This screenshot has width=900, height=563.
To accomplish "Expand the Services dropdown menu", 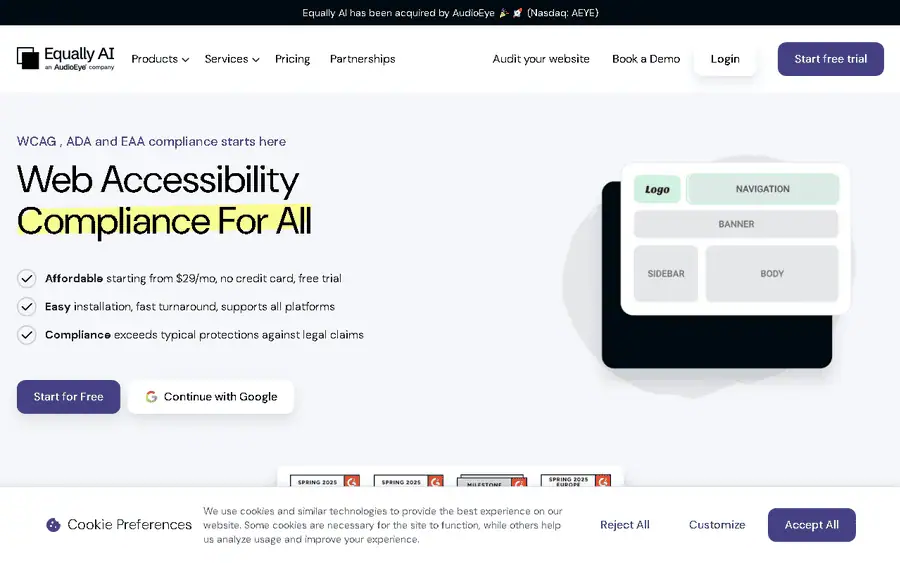I will pyautogui.click(x=232, y=59).
